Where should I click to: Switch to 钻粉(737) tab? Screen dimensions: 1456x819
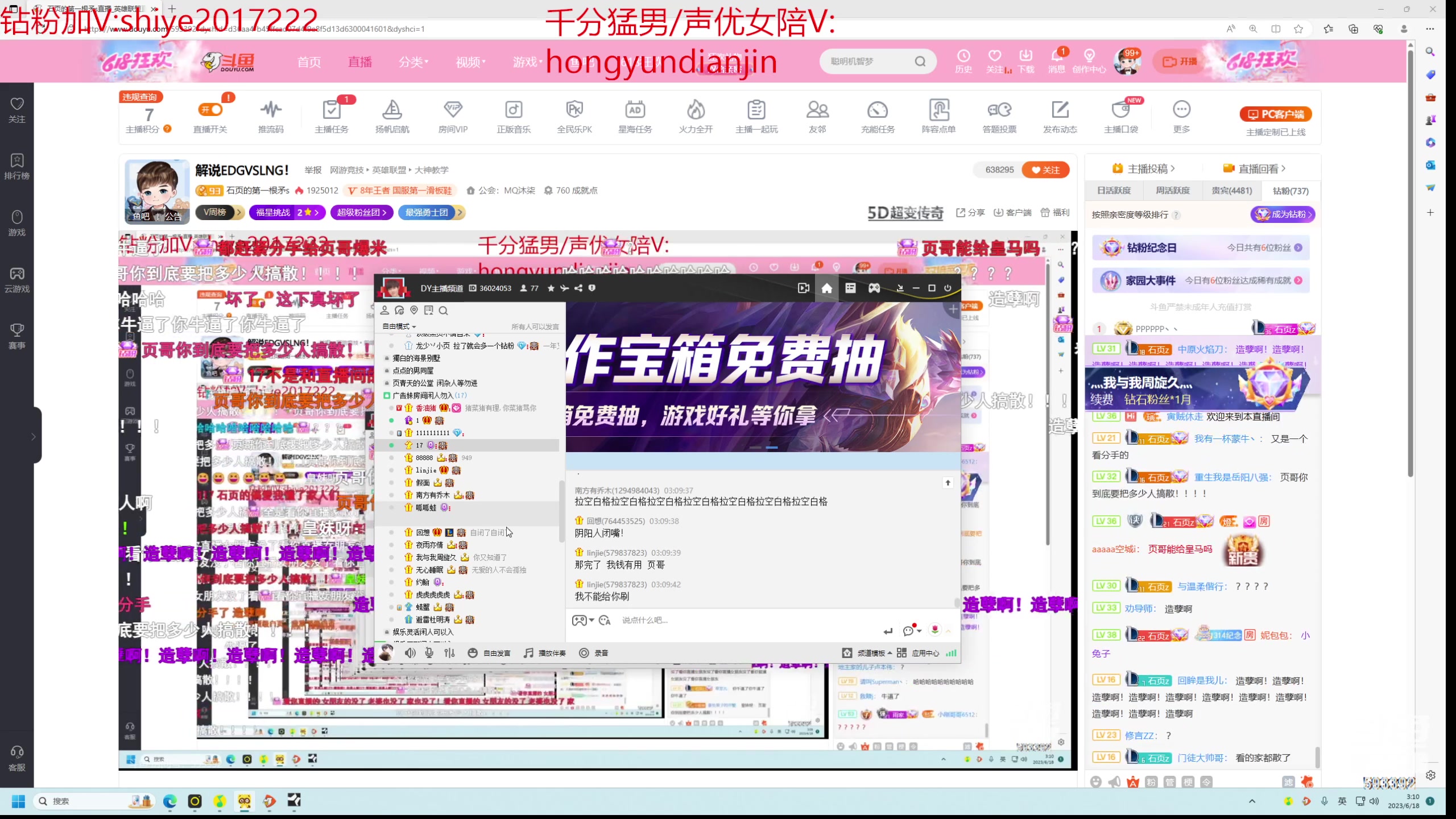(1290, 191)
